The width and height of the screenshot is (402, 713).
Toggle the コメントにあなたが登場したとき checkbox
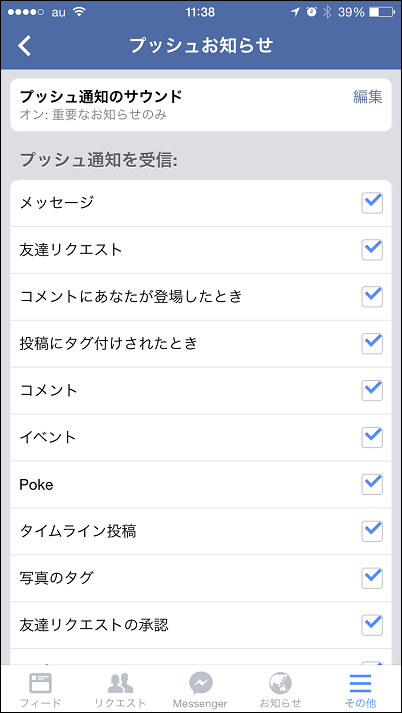click(372, 297)
